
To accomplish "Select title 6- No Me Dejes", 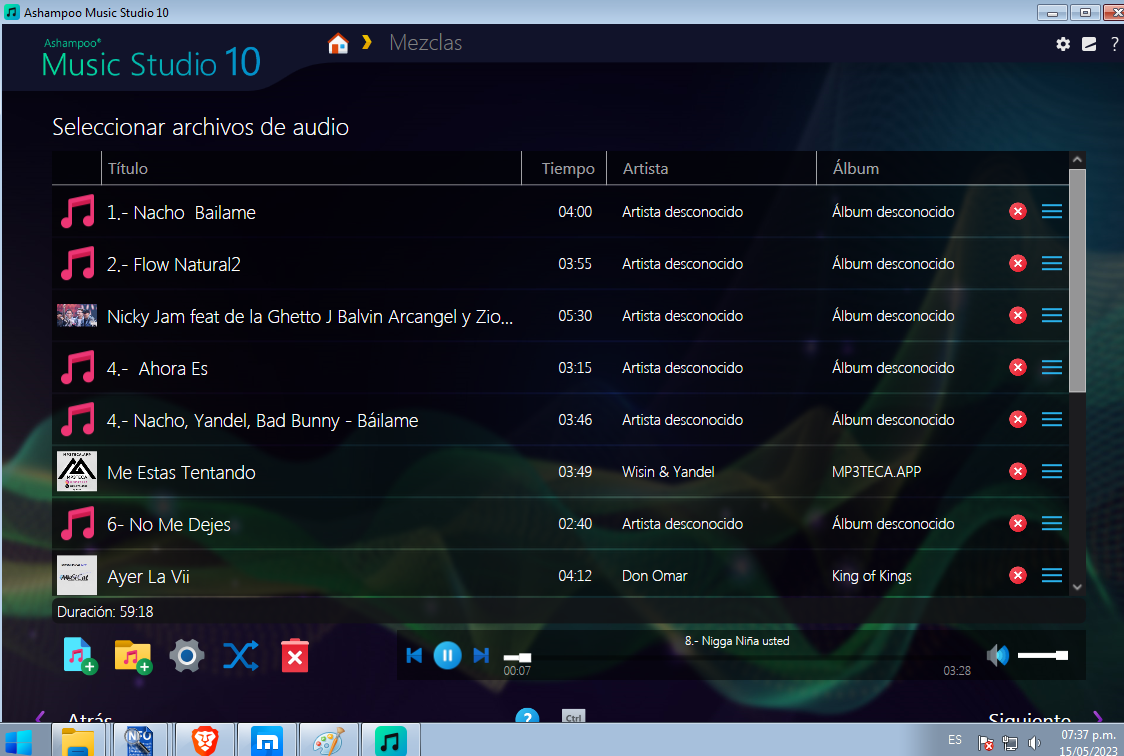I will (x=168, y=525).
